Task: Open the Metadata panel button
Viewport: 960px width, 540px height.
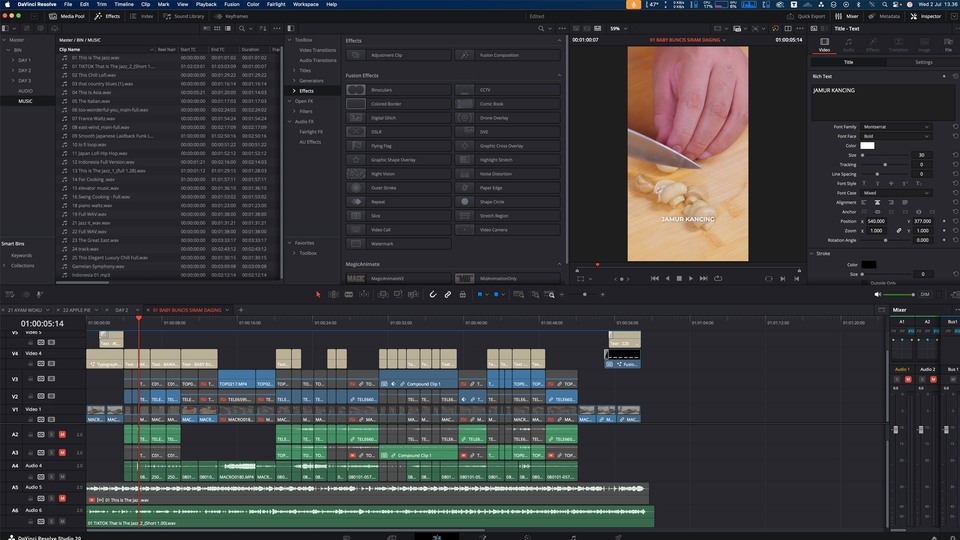Action: tap(885, 17)
